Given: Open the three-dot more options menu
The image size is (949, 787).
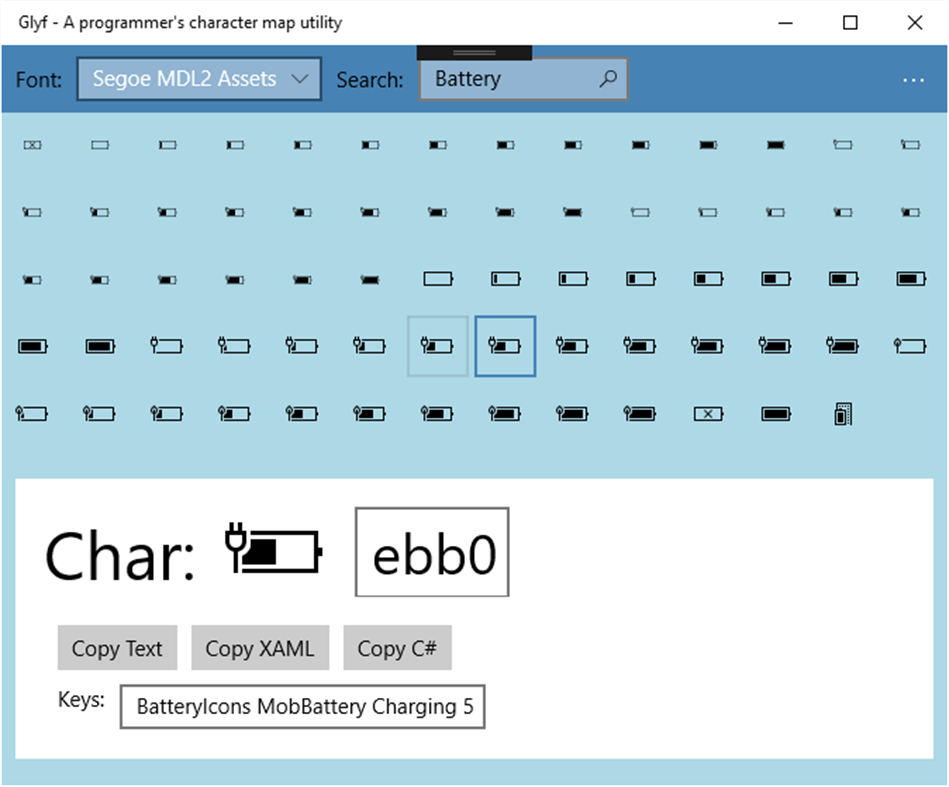Looking at the screenshot, I should click(913, 80).
